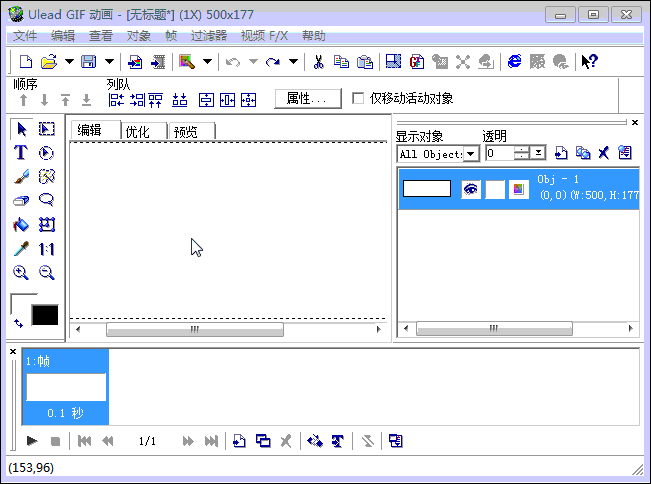Switch to the 优化 tab

click(144, 132)
